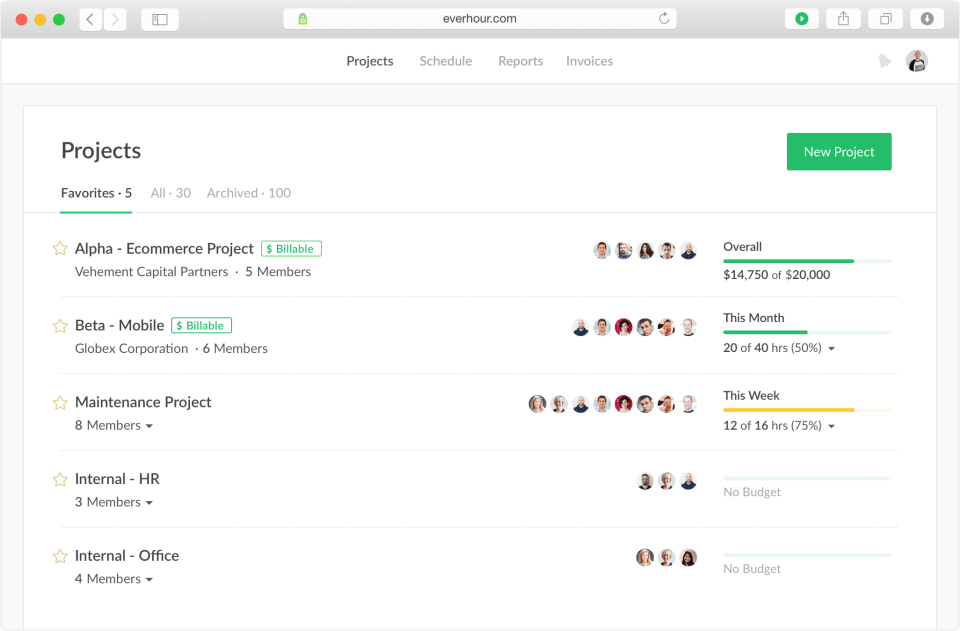
Task: Click the profile avatar in the navbar
Action: 916,61
